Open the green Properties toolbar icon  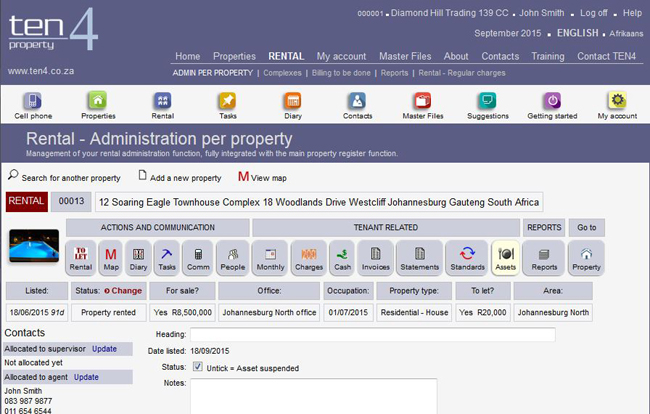(x=98, y=106)
